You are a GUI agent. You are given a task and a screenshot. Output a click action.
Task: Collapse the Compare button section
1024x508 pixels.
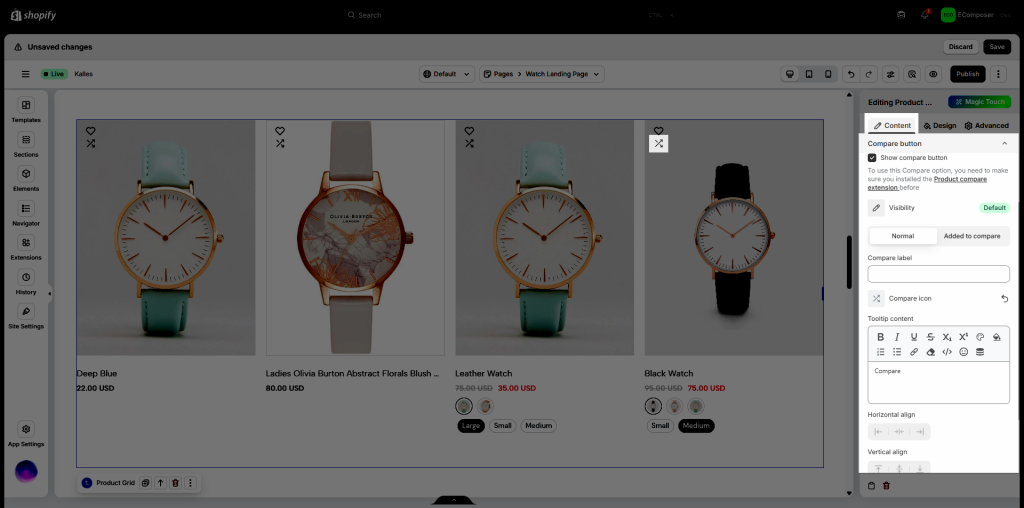[x=1004, y=144]
